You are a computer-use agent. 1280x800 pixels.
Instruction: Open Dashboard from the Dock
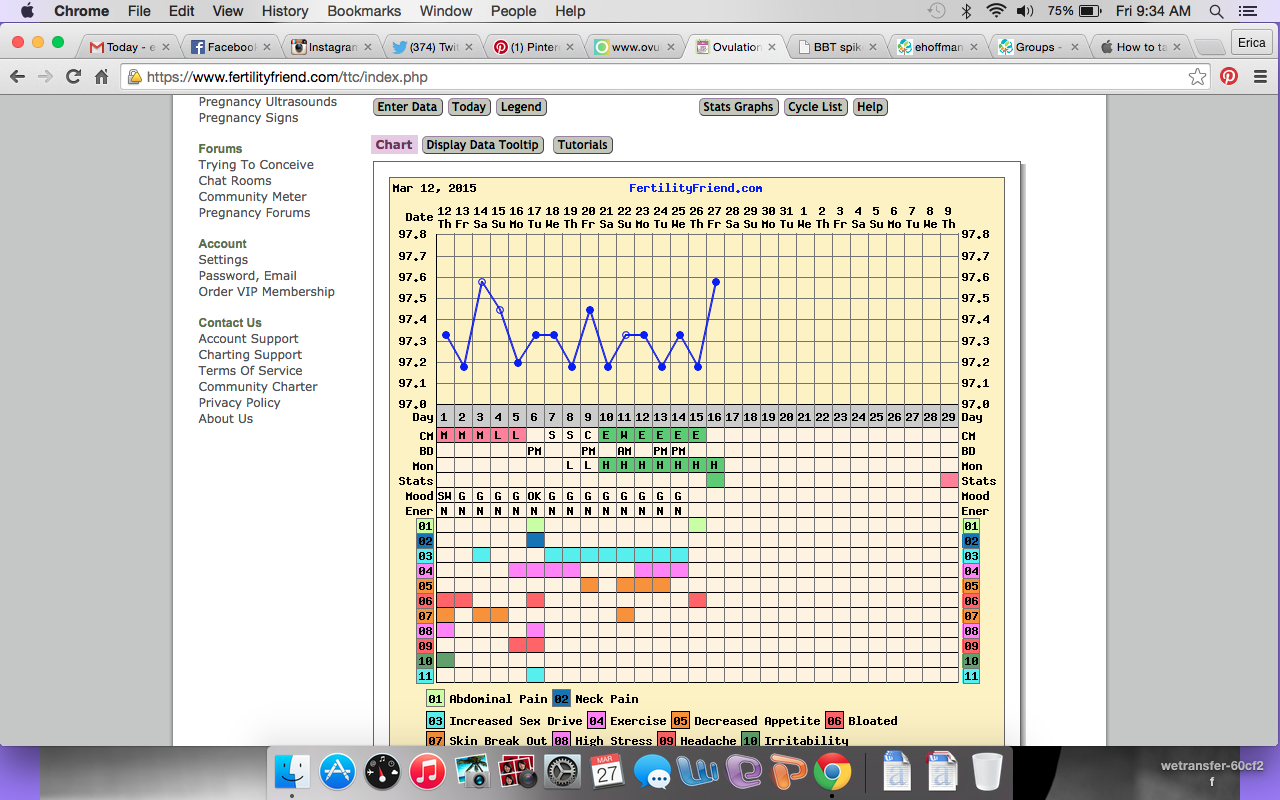[x=383, y=771]
